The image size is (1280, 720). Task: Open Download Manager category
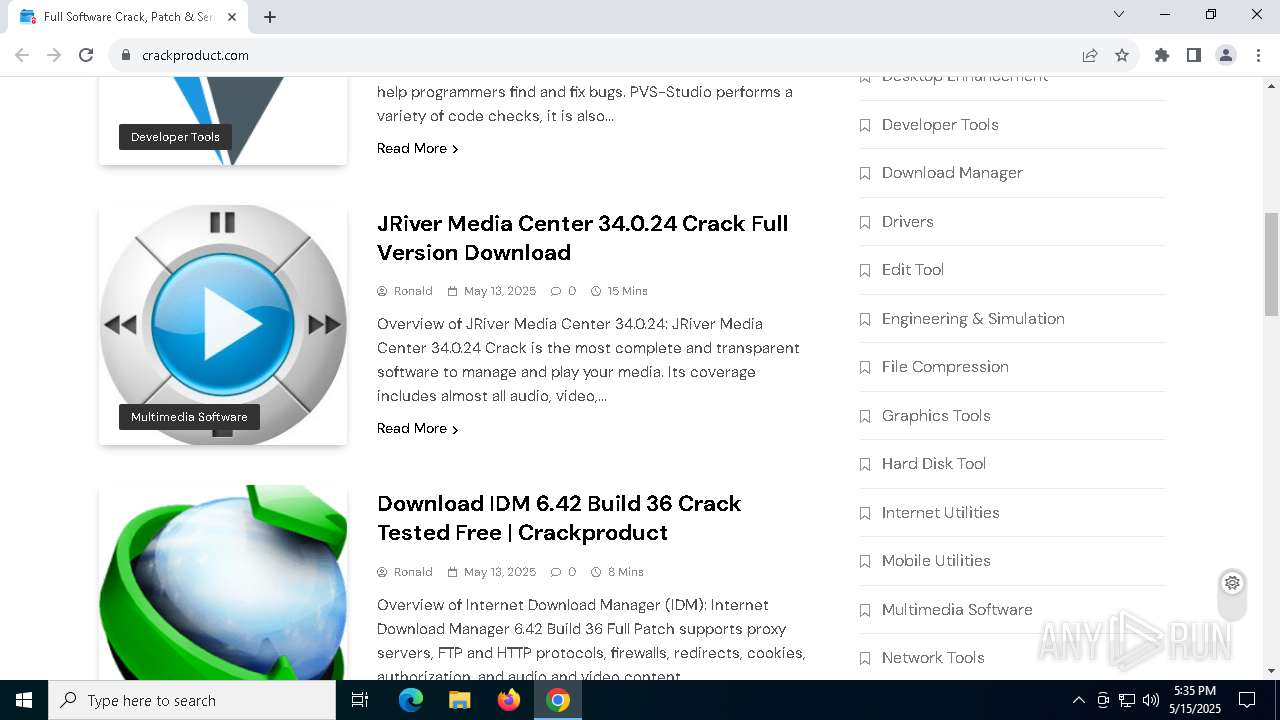coord(952,173)
